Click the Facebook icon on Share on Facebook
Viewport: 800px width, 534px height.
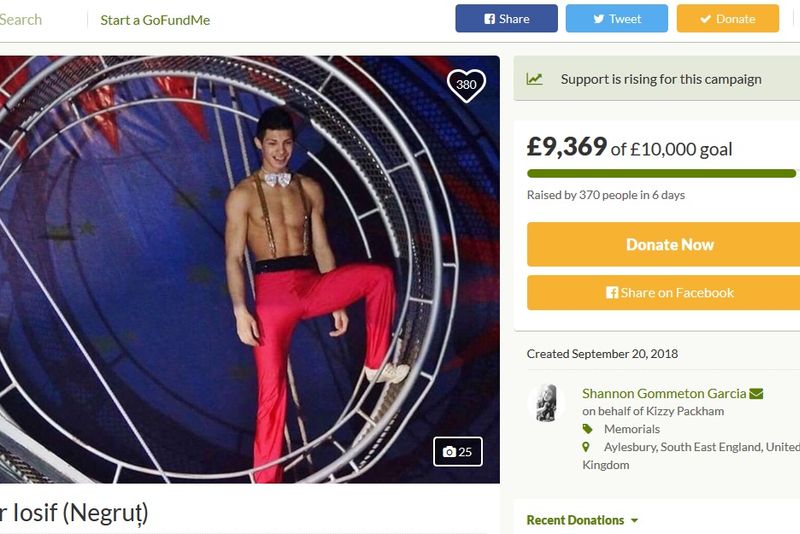[x=611, y=293]
